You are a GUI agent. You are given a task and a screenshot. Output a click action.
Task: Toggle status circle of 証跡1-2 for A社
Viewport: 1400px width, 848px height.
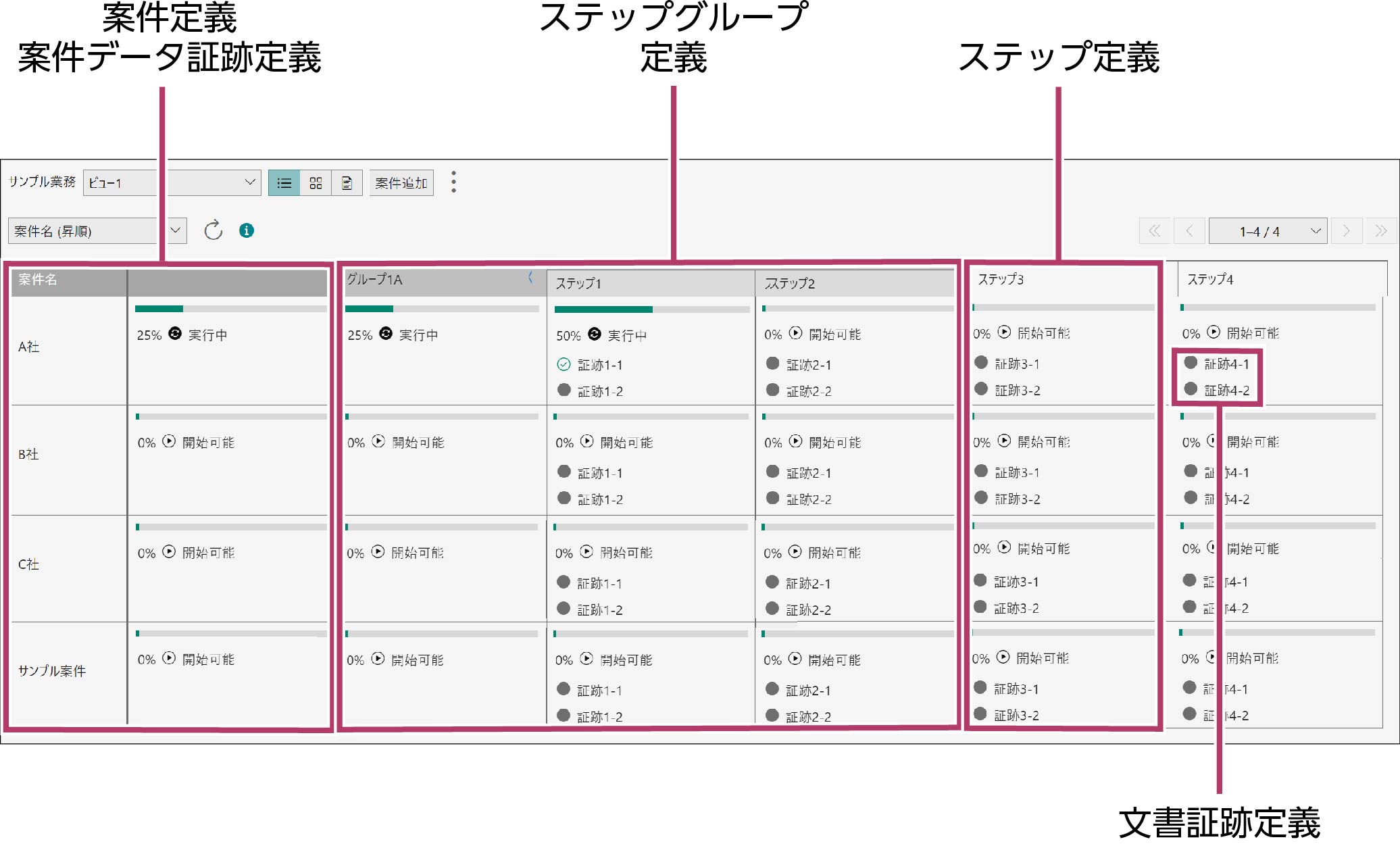pos(564,390)
